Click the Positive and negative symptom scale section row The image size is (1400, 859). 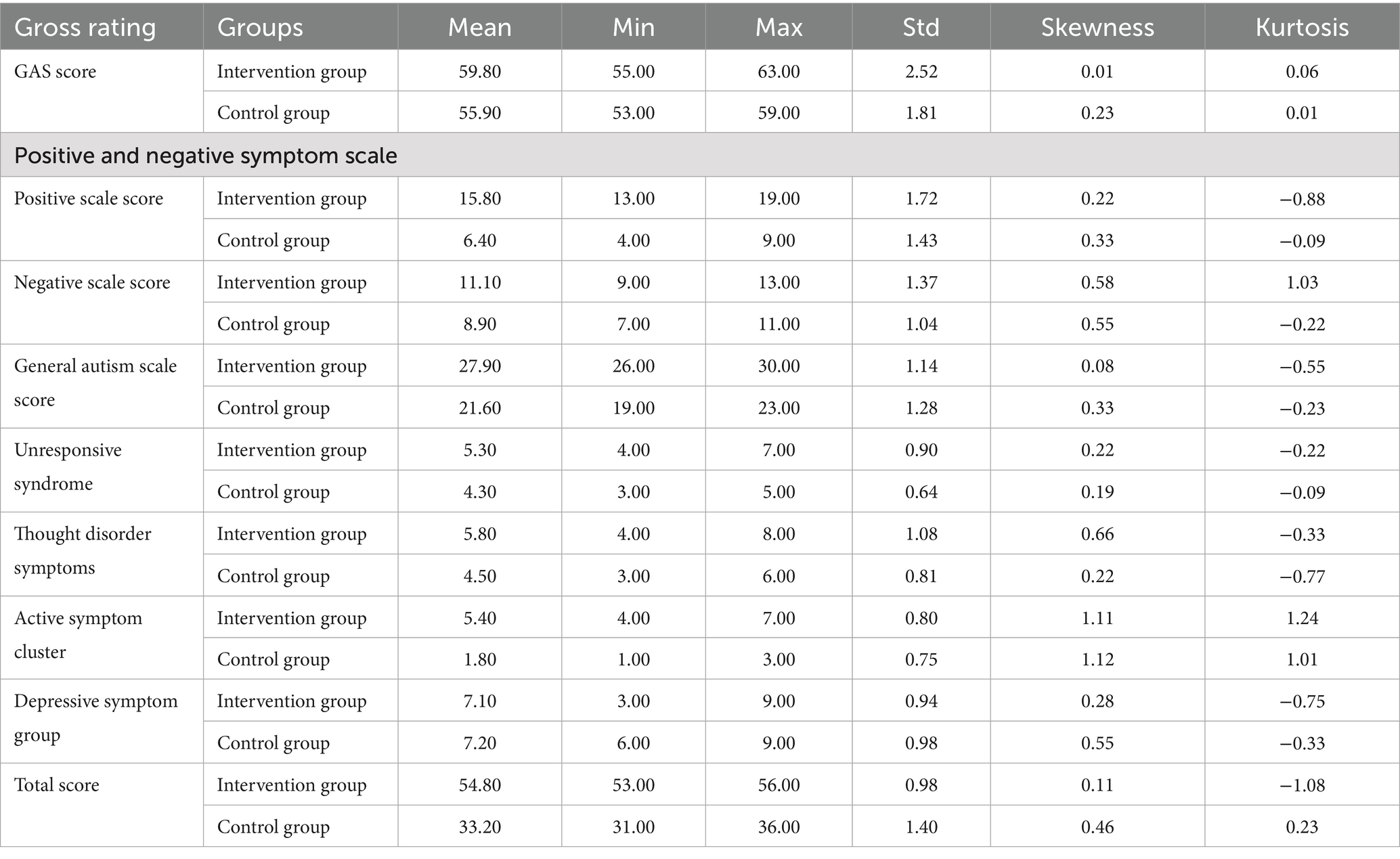700,155
